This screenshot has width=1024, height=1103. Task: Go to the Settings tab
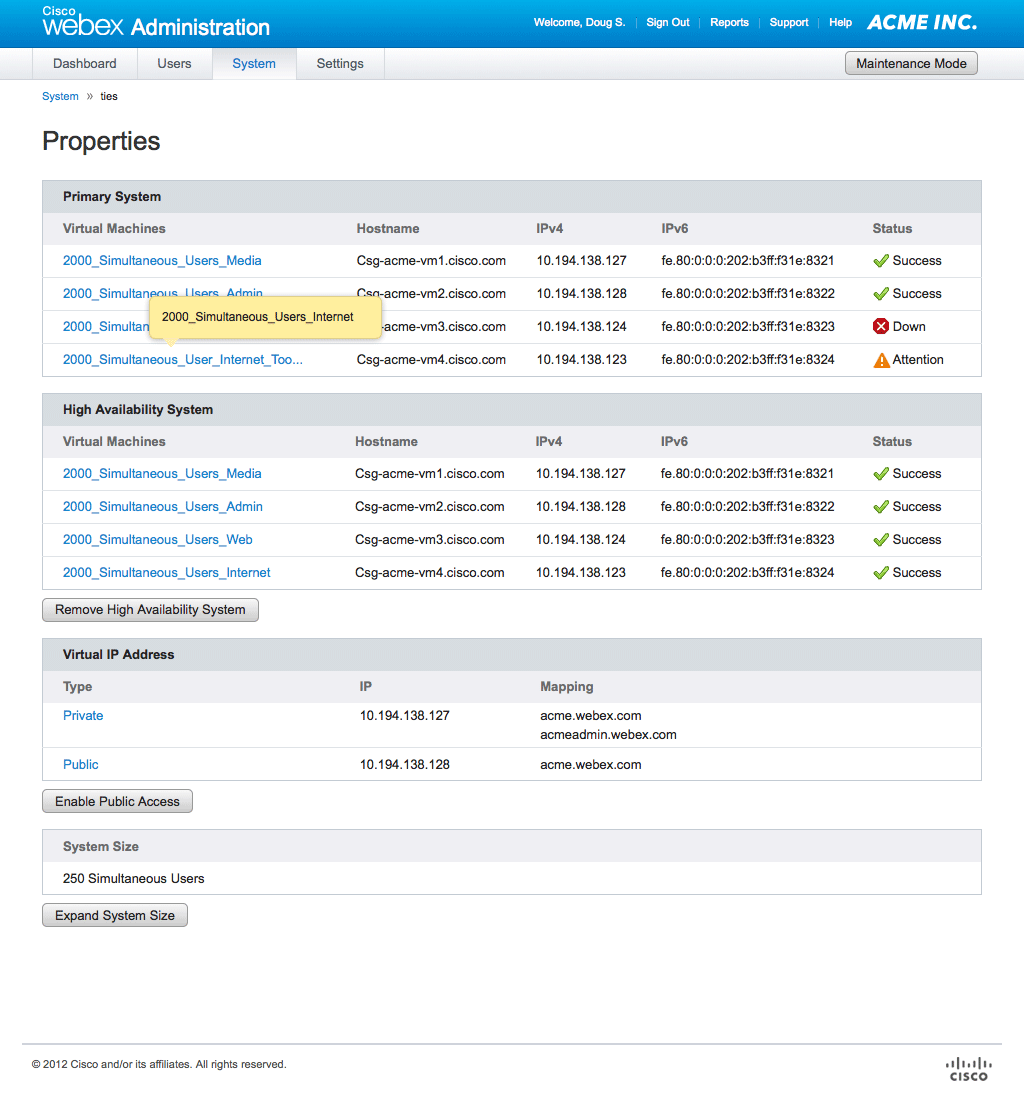(x=340, y=64)
